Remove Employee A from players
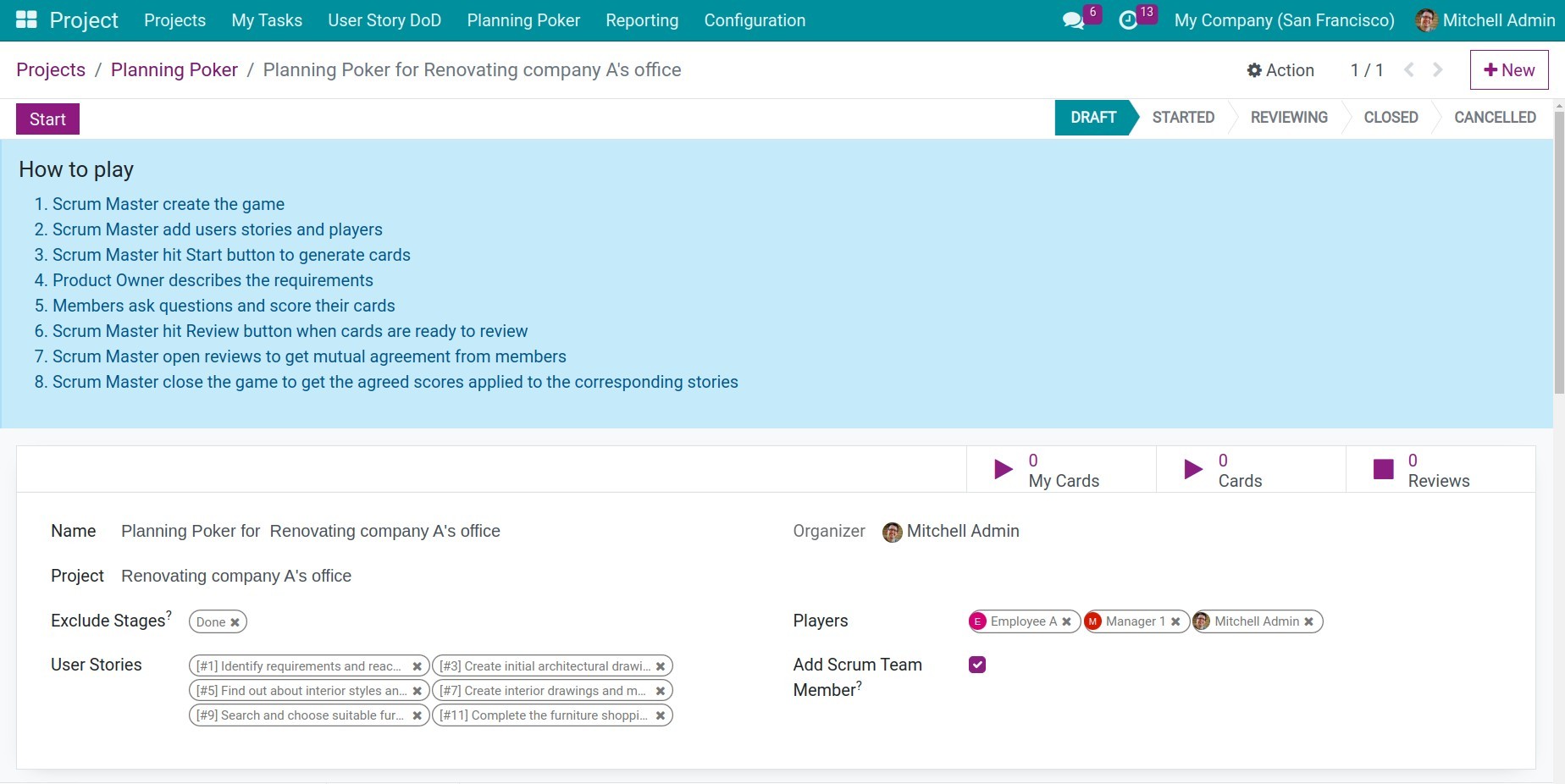The image size is (1565, 784). [1066, 621]
